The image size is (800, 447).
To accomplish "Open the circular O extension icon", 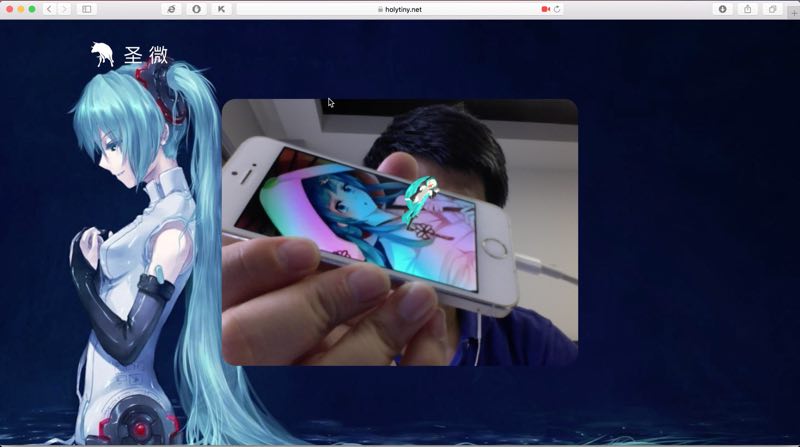I will click(x=196, y=9).
